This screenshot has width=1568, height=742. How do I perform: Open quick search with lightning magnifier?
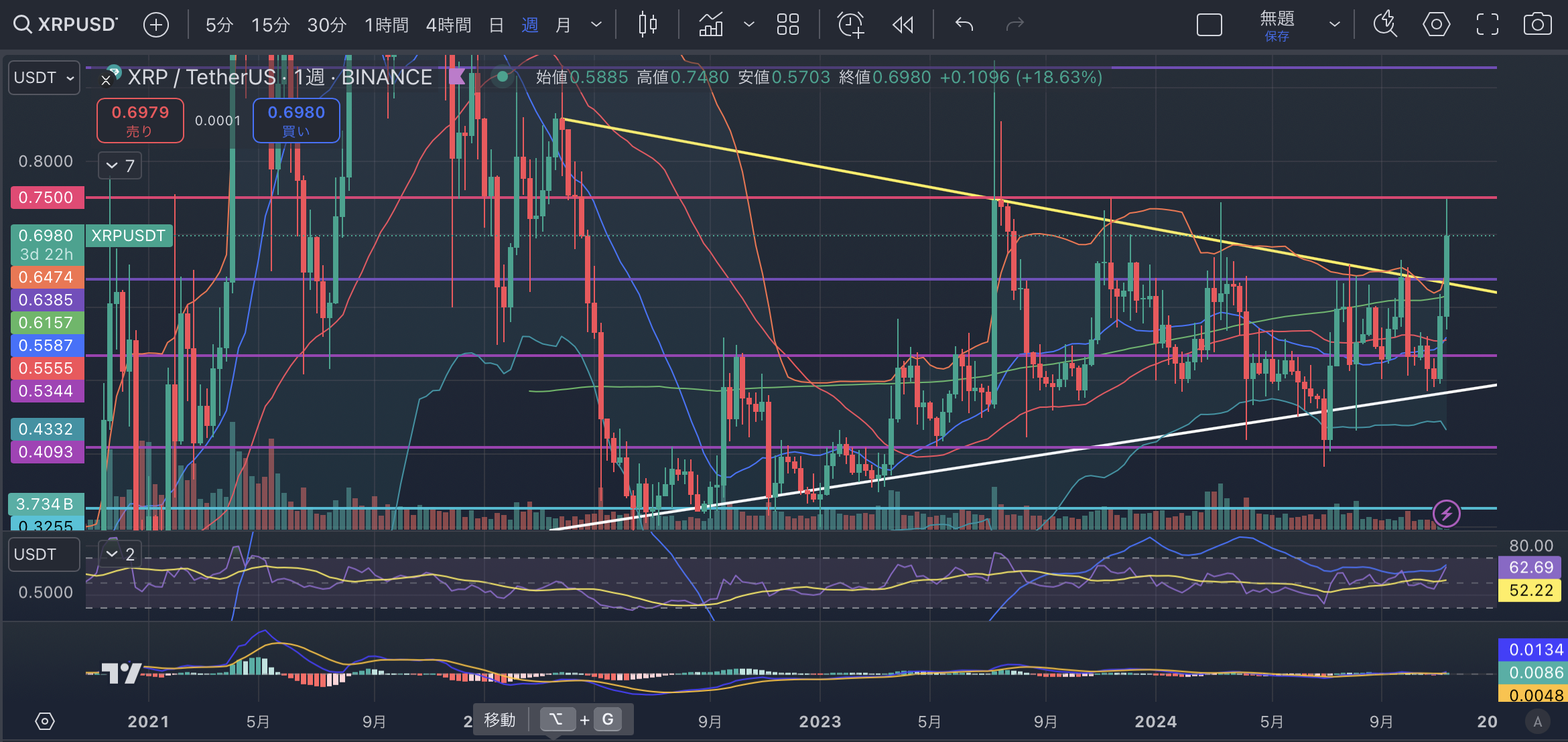(1384, 25)
